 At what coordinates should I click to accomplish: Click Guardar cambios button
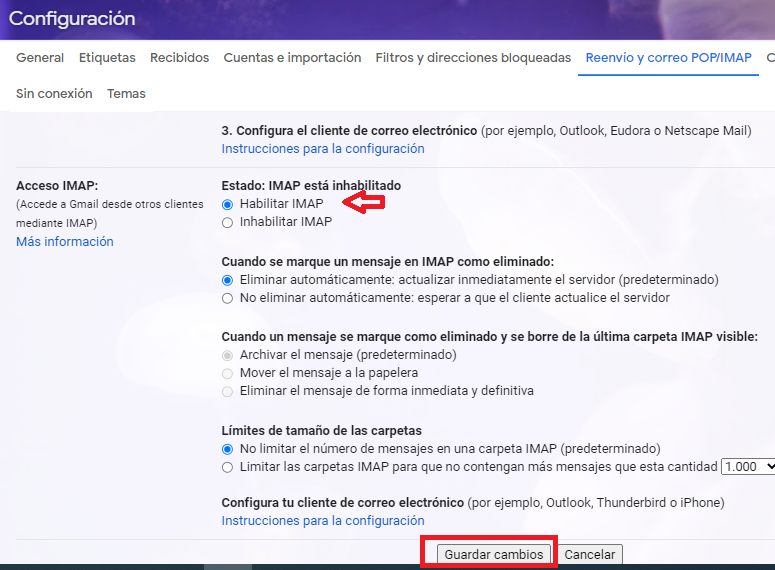[x=493, y=554]
